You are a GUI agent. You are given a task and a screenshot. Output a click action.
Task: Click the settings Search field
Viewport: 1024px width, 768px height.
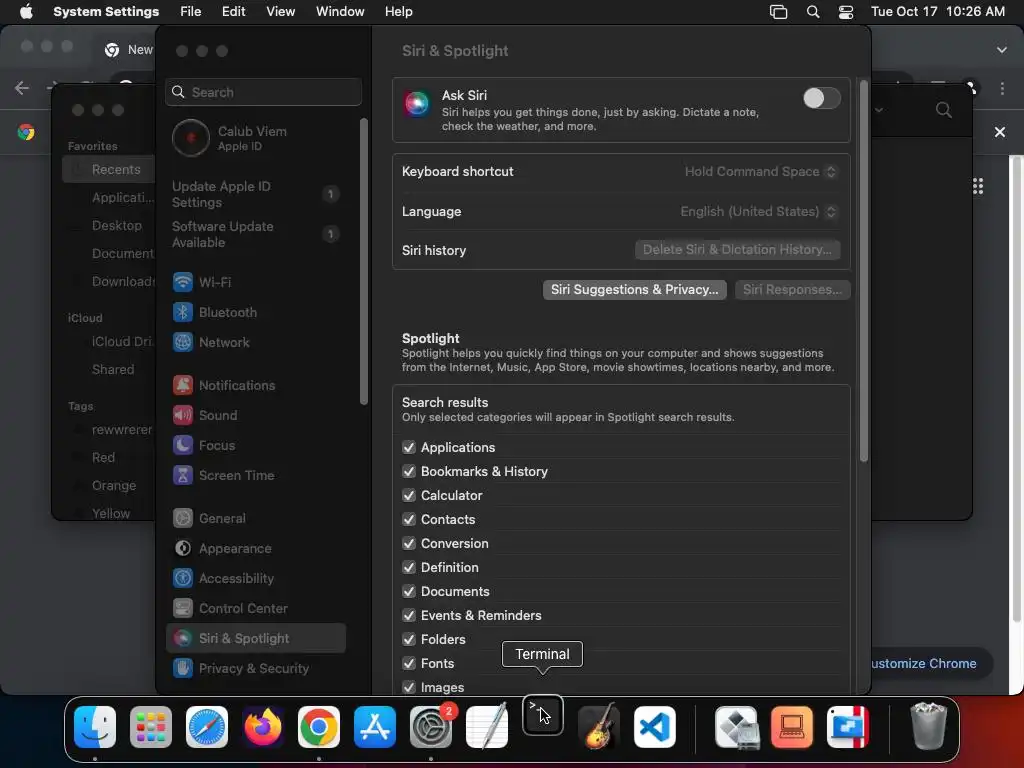point(264,92)
